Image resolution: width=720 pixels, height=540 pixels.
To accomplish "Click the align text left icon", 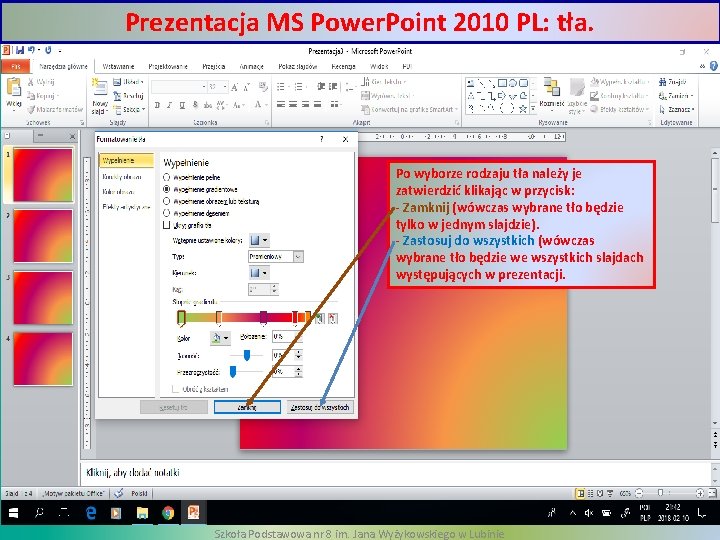I will [281, 104].
